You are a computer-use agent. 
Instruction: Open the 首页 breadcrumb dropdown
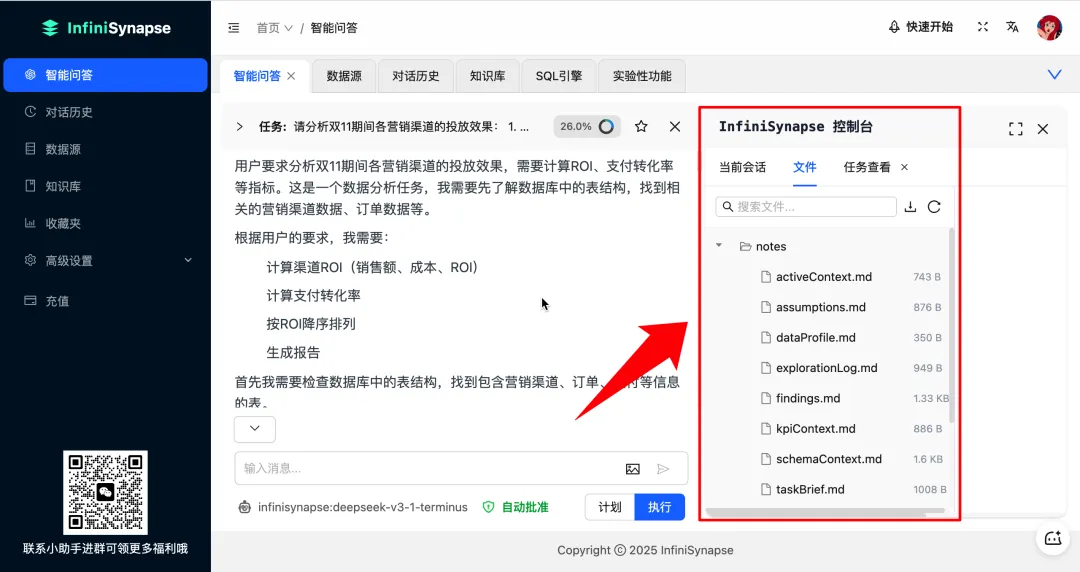pyautogui.click(x=274, y=28)
